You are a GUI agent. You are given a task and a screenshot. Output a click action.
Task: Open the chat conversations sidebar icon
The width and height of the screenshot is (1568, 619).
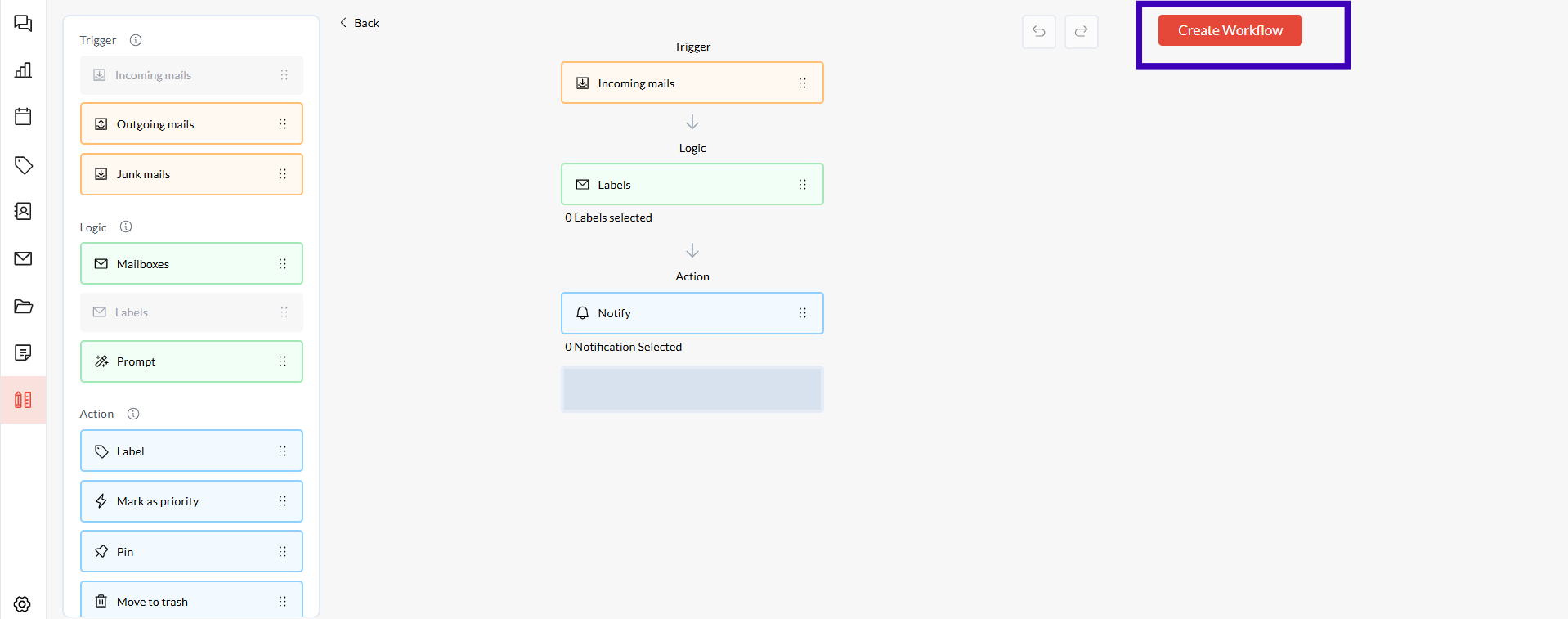click(23, 23)
